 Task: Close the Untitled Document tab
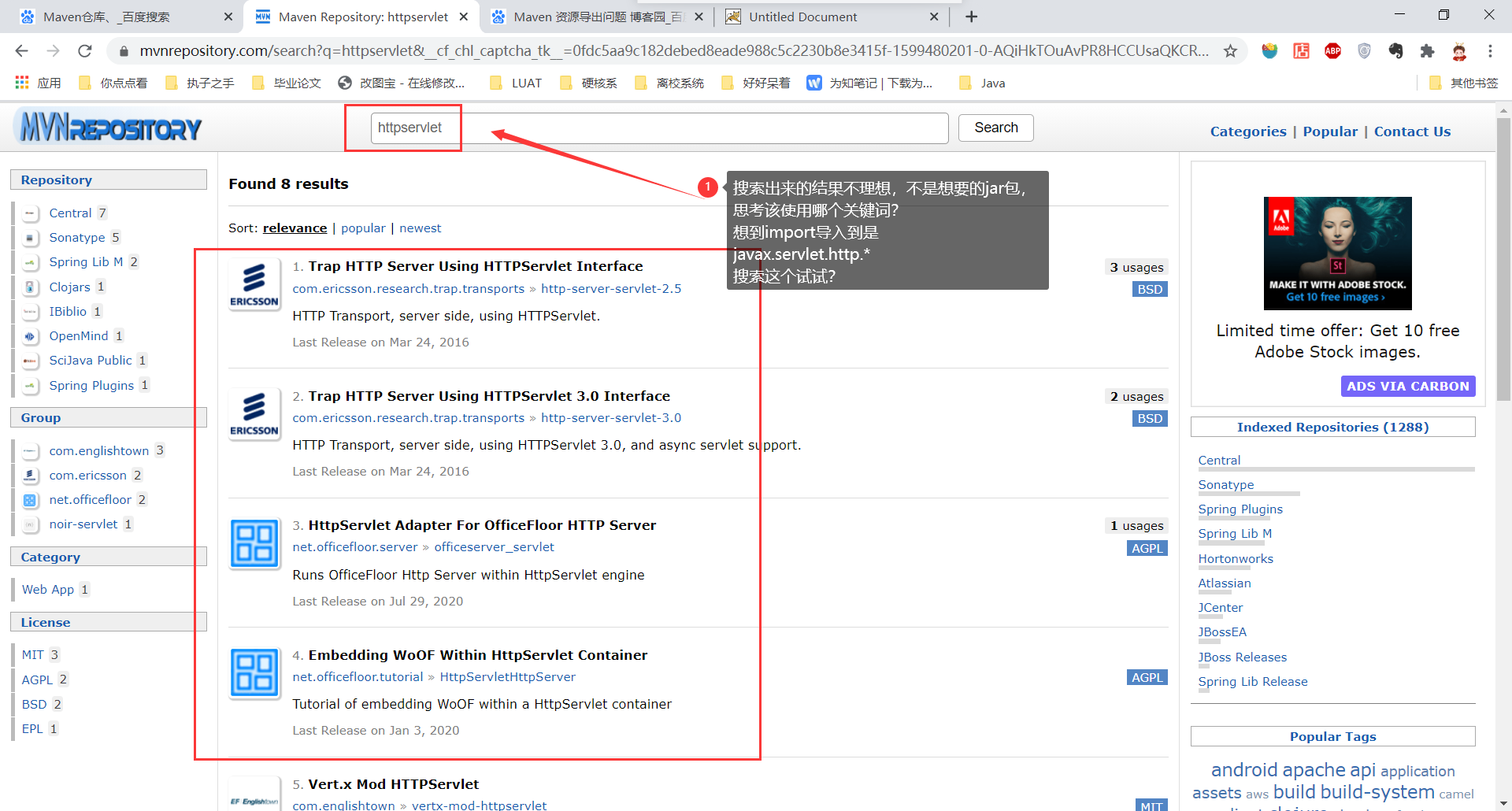(x=934, y=17)
